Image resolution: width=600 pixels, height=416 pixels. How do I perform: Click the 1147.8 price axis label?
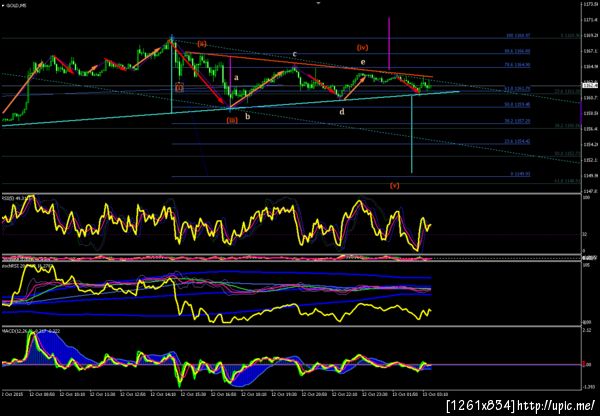click(588, 190)
